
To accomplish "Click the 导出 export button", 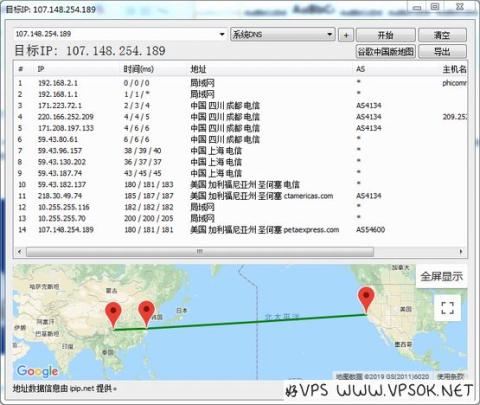I will click(x=442, y=52).
